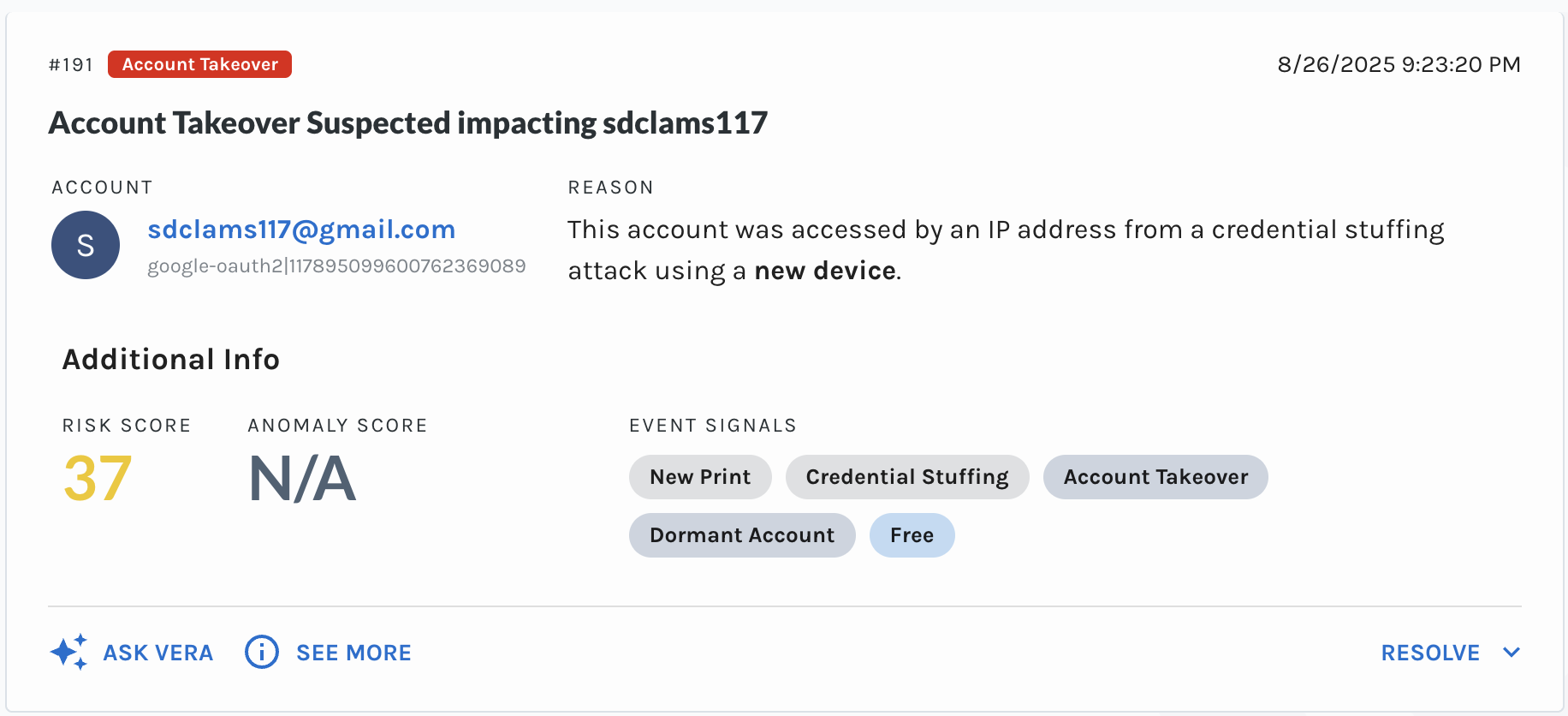
Task: Click the See More label
Action: point(353,653)
